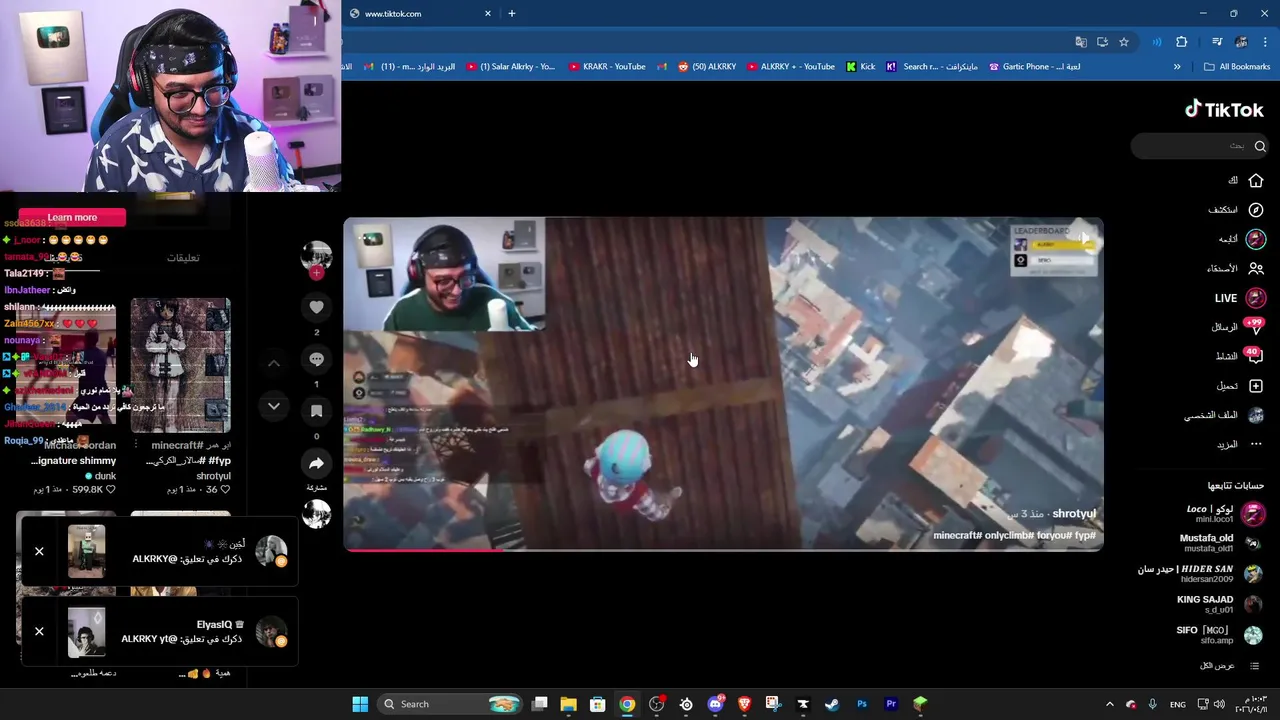Open (50) ALKRKY bookmark
Image resolution: width=1280 pixels, height=720 pixels.
[707, 67]
